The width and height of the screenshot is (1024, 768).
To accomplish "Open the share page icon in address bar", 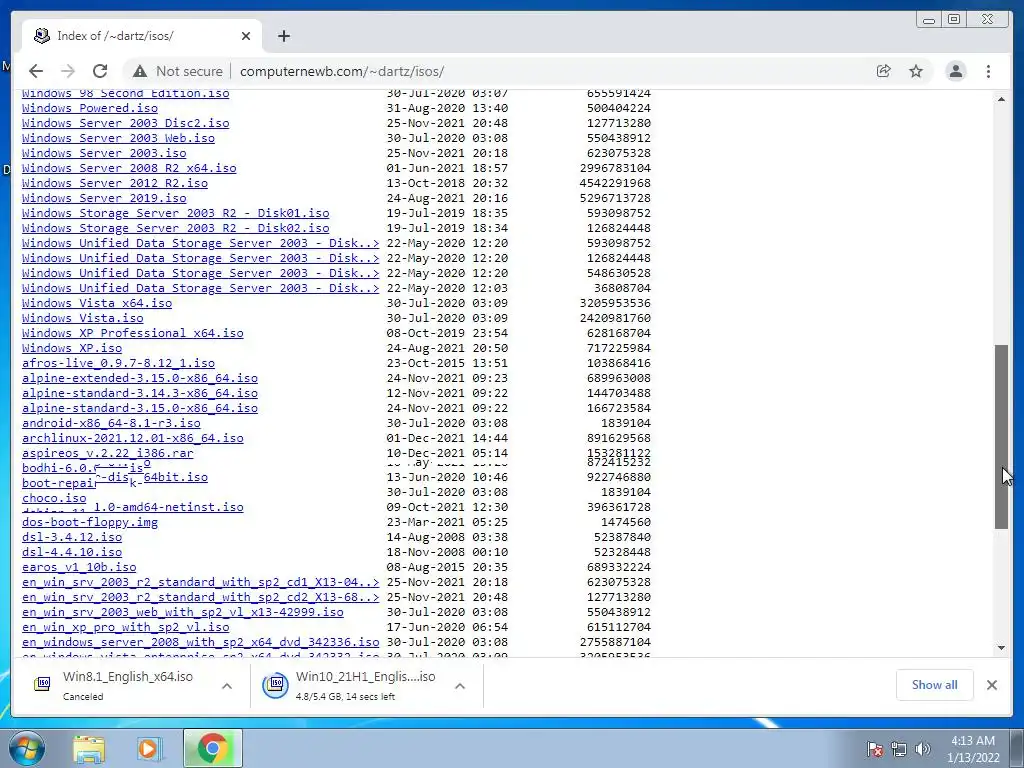I will pos(884,71).
